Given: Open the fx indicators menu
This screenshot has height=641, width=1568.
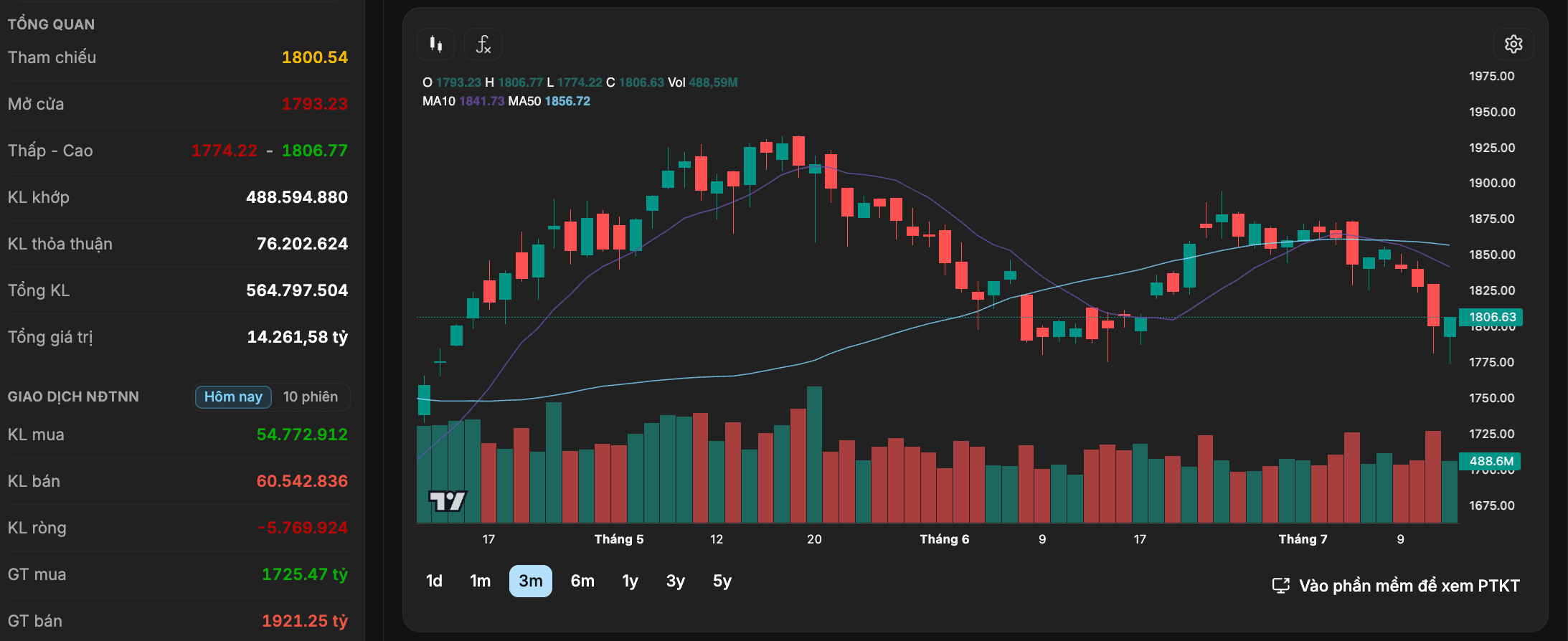Looking at the screenshot, I should coord(483,44).
